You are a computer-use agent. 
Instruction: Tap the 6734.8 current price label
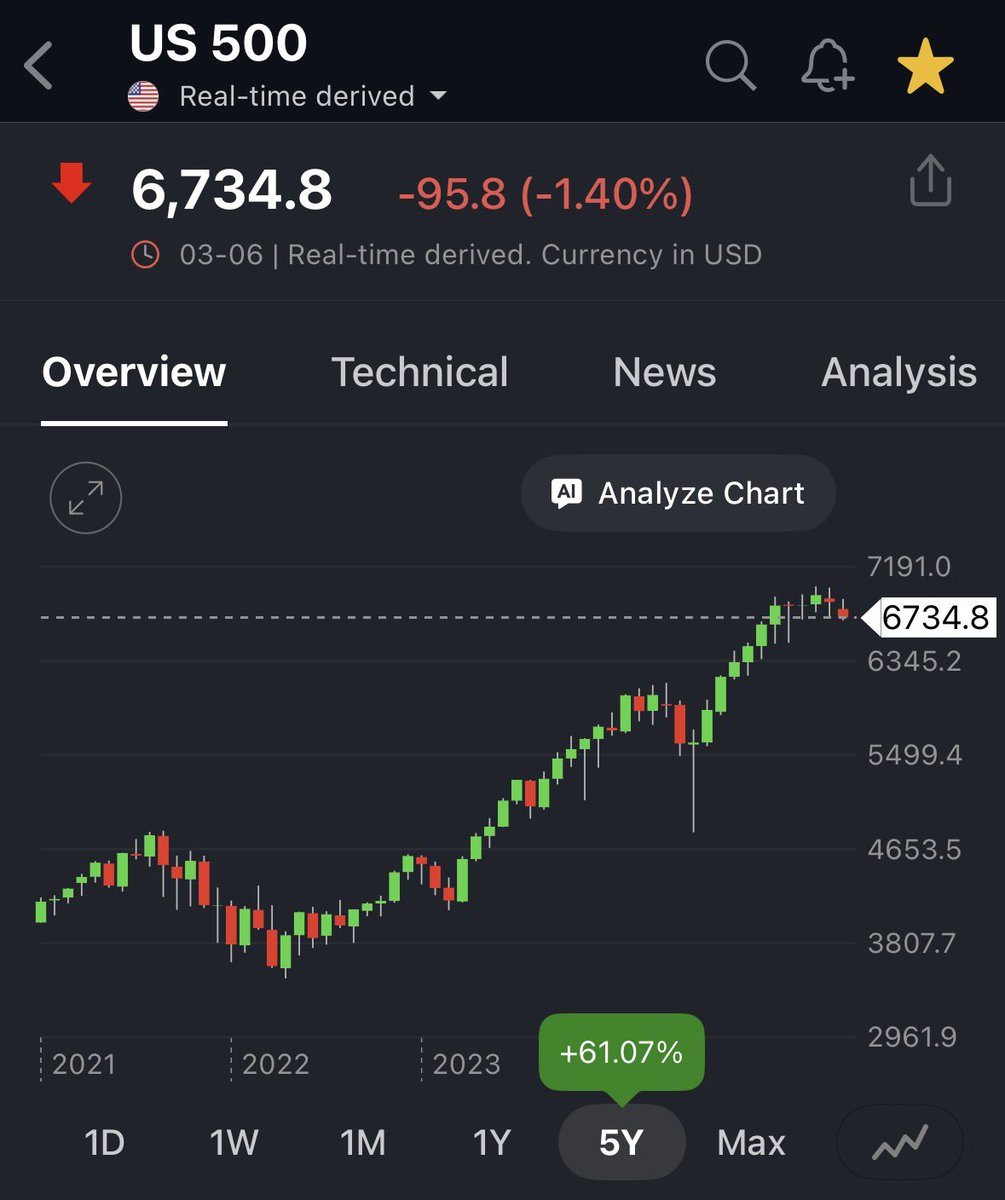coord(934,618)
